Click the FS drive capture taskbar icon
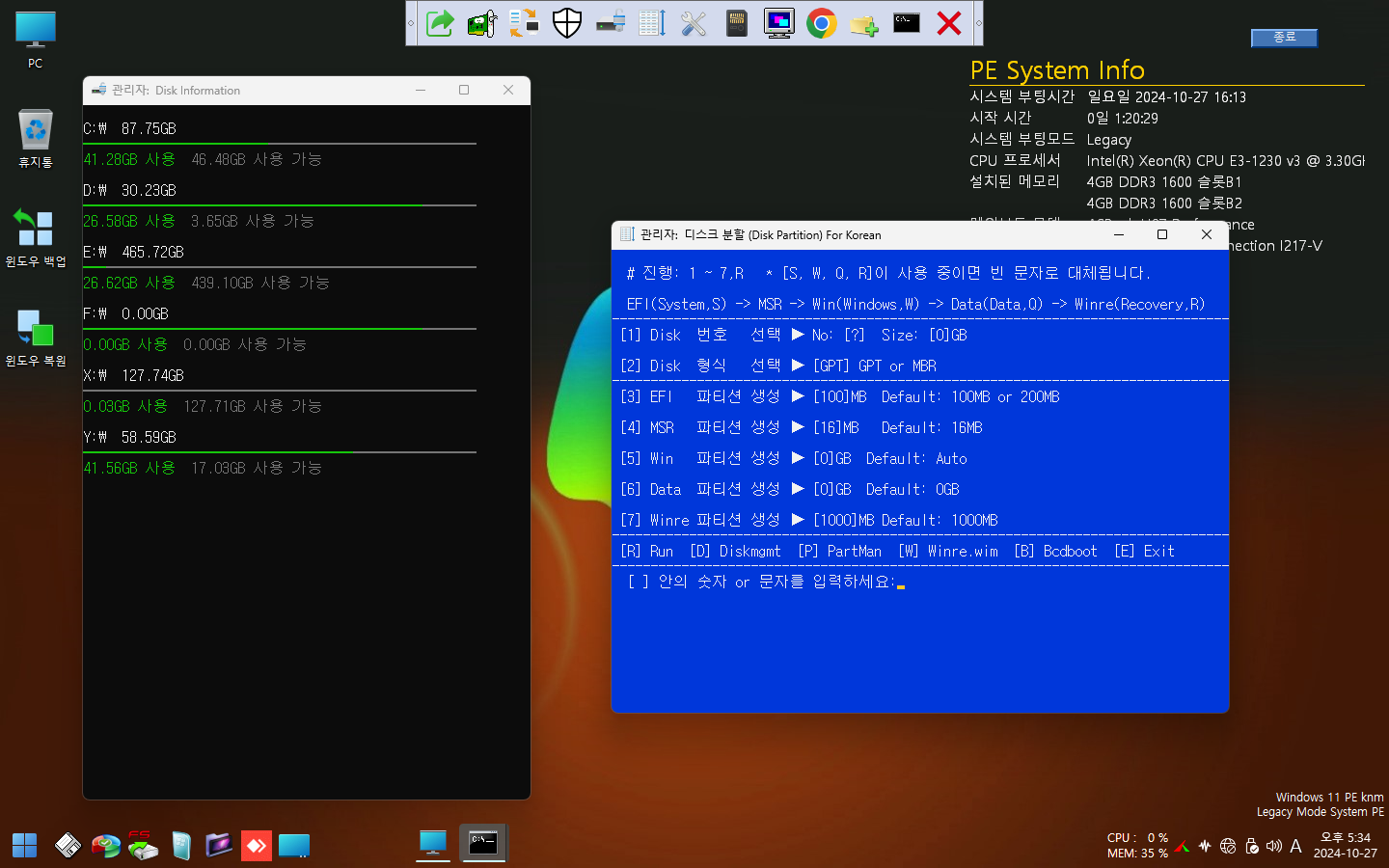This screenshot has width=1389, height=868. tap(143, 846)
